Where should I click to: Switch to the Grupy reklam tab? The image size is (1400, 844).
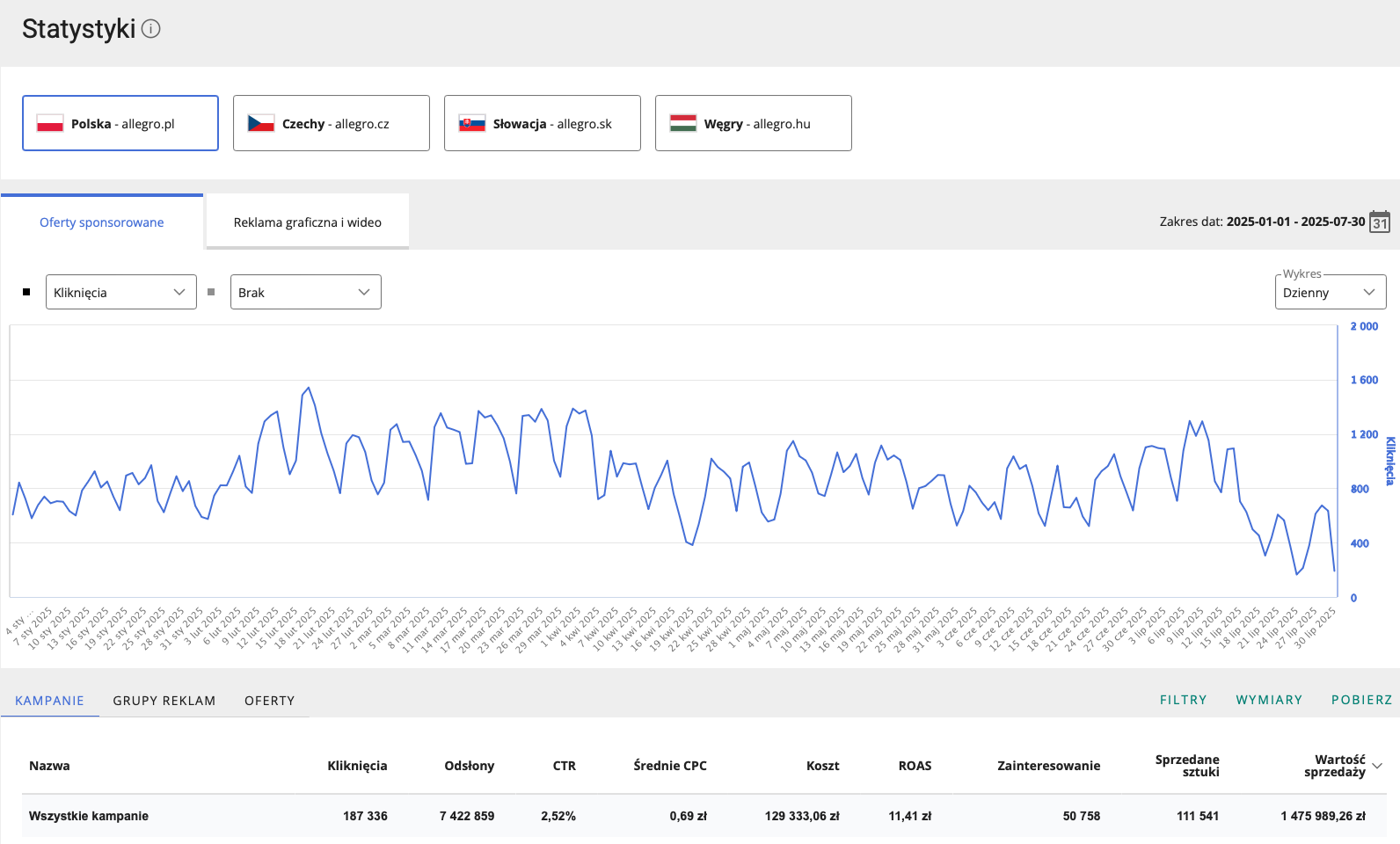[164, 701]
